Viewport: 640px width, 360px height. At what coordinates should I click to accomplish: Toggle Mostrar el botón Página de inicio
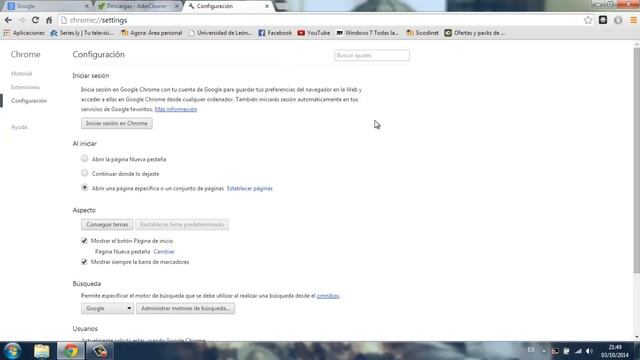point(84,241)
